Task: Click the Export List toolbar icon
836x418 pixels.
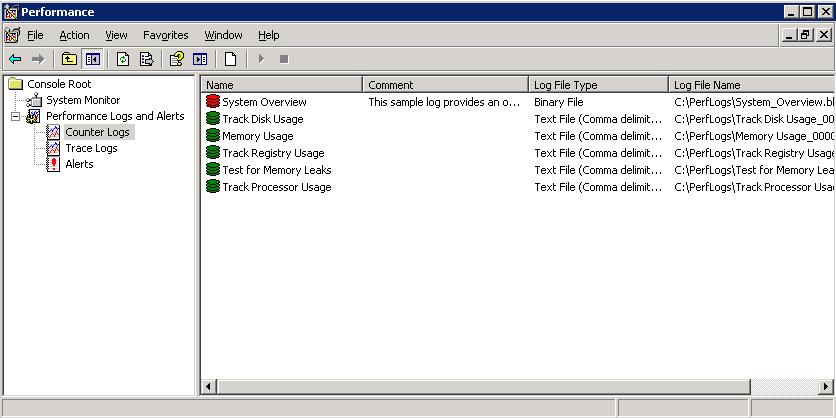Action: [x=146, y=59]
